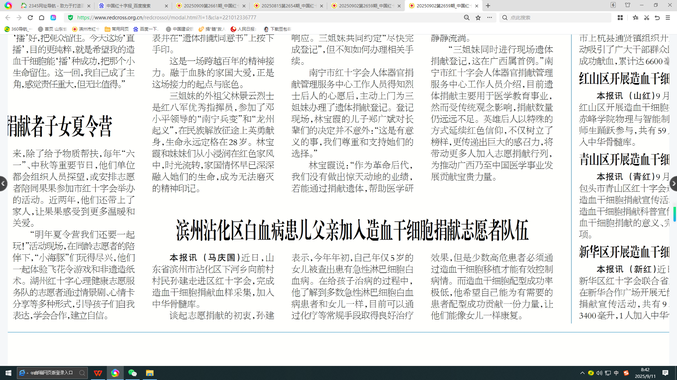Open the browser home page
677x380 pixels.
[41, 18]
